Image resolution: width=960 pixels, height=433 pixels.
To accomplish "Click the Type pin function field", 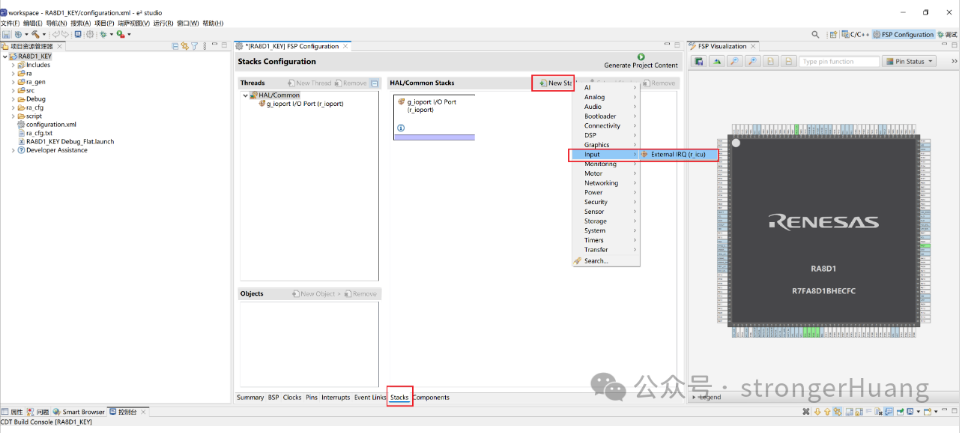I will click(x=838, y=61).
